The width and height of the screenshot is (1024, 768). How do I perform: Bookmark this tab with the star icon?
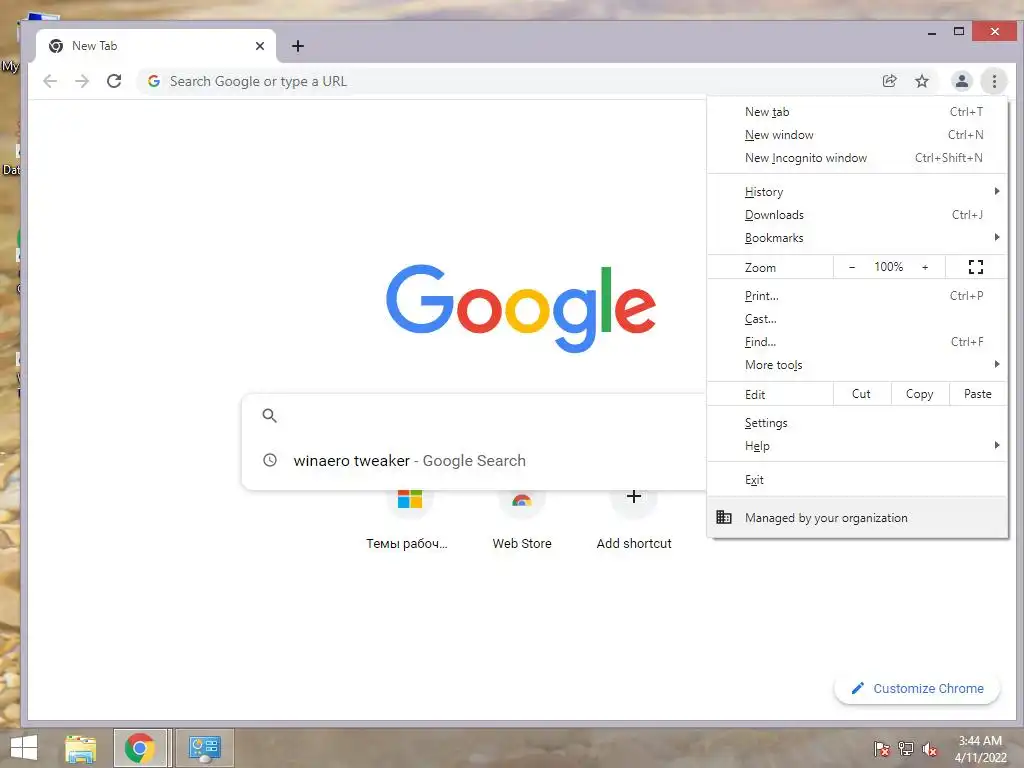921,81
